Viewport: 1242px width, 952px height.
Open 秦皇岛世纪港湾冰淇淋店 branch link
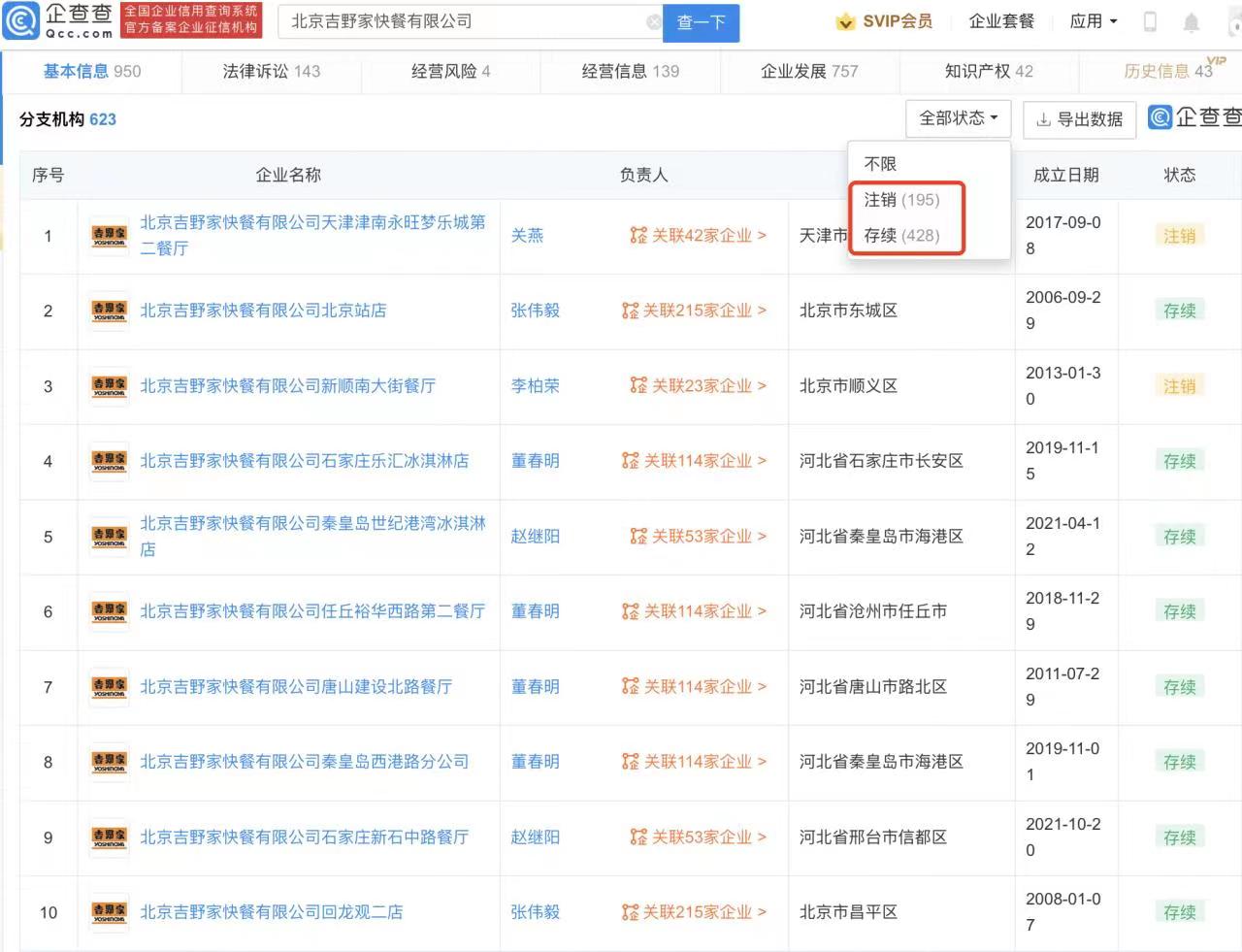pyautogui.click(x=312, y=536)
